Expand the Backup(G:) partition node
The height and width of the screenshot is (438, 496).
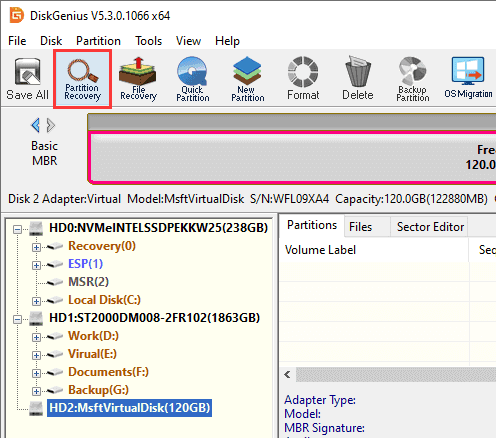[36, 391]
